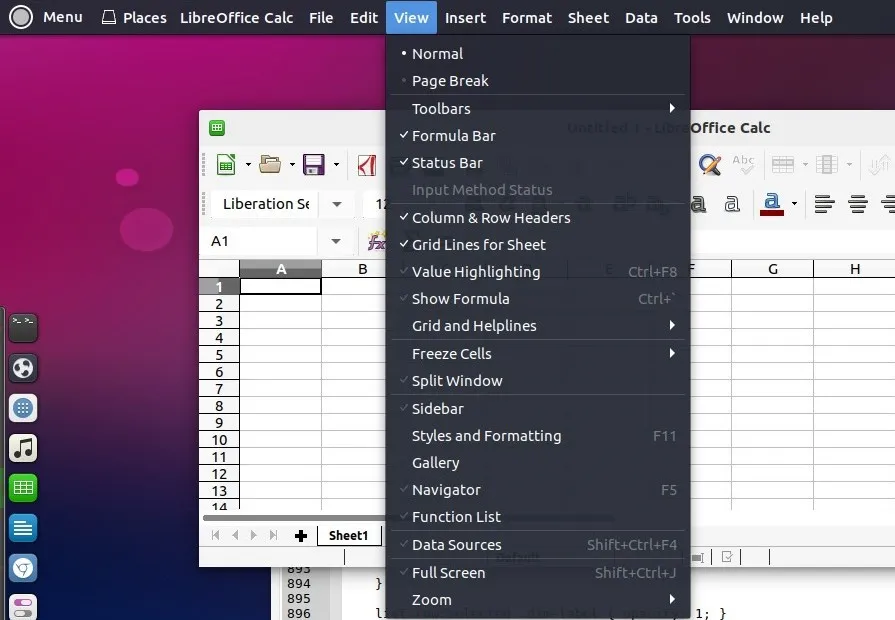Add a new sheet with the plus icon
Image resolution: width=895 pixels, height=620 pixels.
(x=301, y=535)
